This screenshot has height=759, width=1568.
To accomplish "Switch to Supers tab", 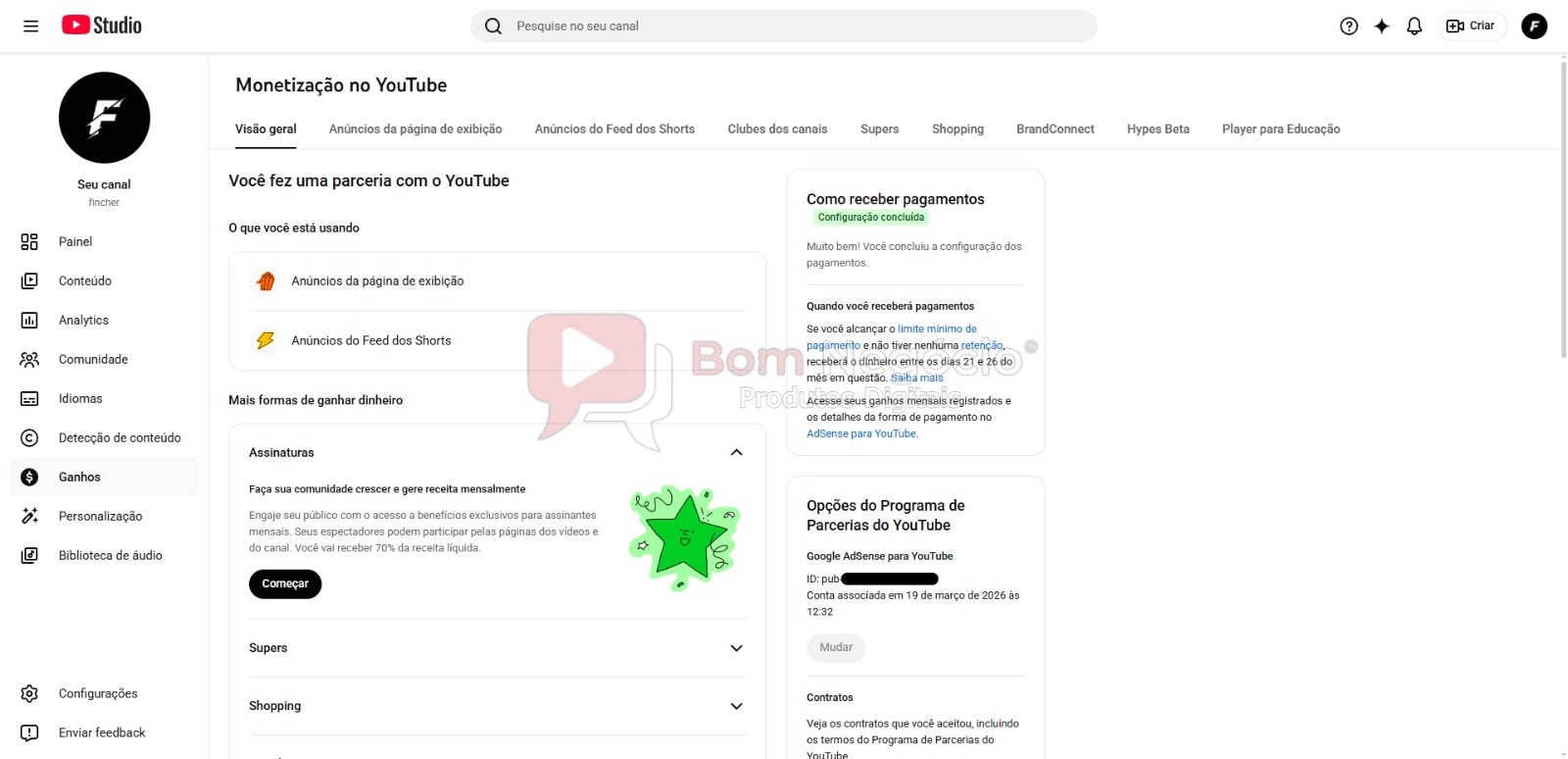I will (879, 128).
